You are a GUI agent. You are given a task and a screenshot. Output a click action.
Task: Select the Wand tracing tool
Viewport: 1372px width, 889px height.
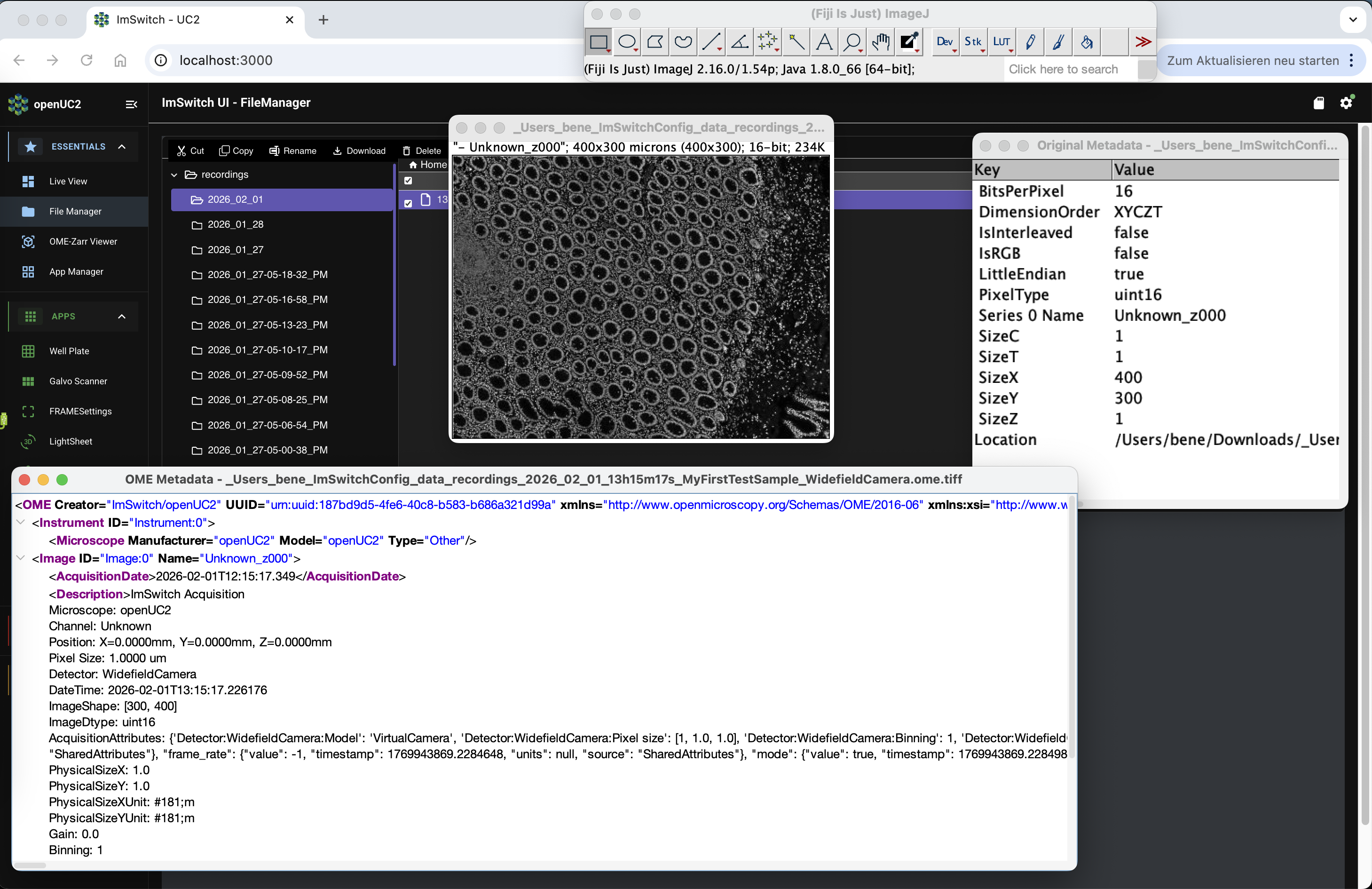point(796,42)
